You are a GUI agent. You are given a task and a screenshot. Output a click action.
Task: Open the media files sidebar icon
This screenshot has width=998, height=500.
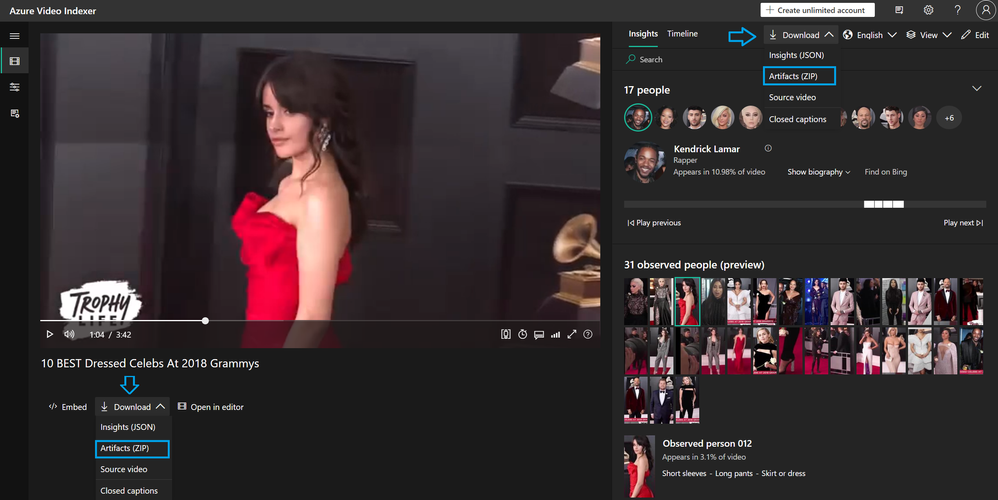click(x=14, y=61)
